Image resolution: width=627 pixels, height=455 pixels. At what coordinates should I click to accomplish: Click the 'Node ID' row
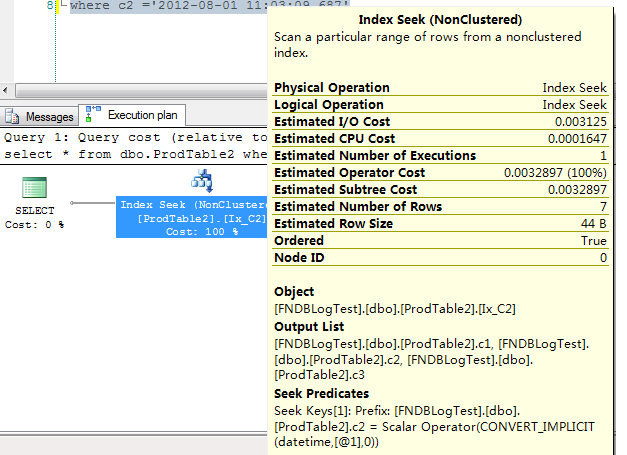click(440, 258)
